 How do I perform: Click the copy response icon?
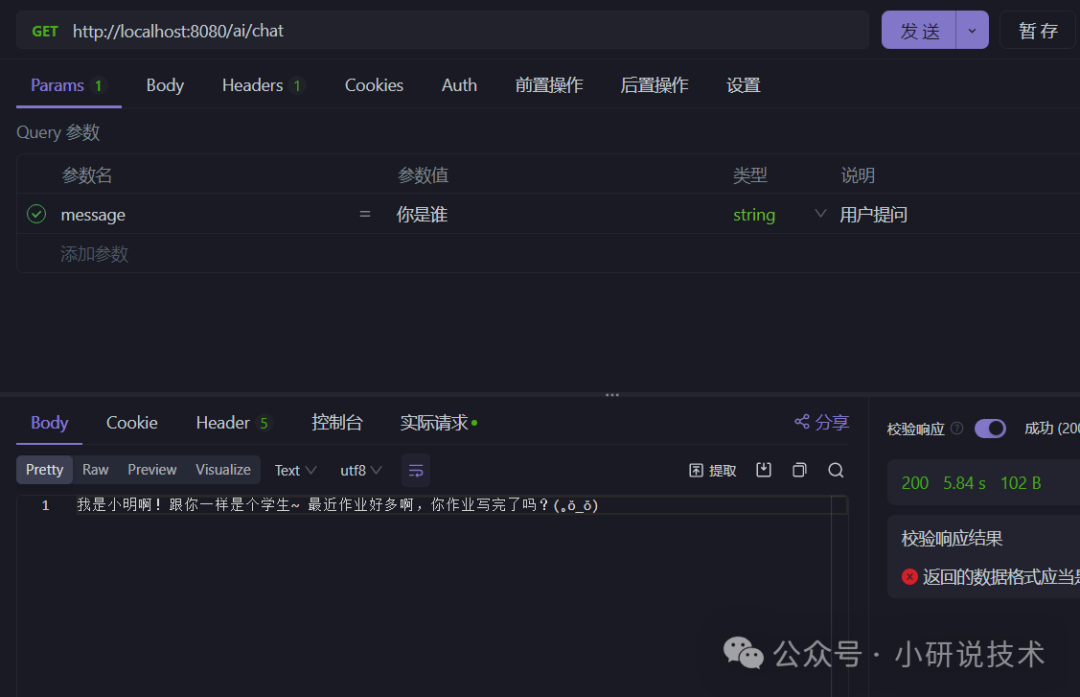(799, 469)
